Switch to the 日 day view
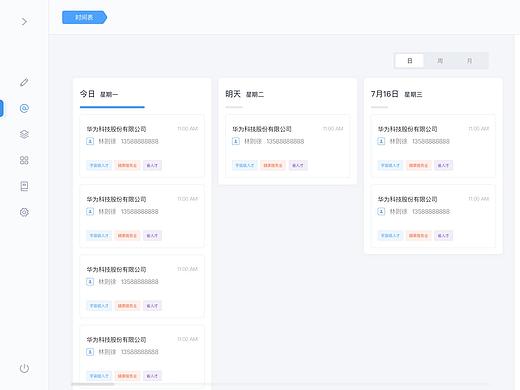This screenshot has height=390, width=520. (x=410, y=61)
